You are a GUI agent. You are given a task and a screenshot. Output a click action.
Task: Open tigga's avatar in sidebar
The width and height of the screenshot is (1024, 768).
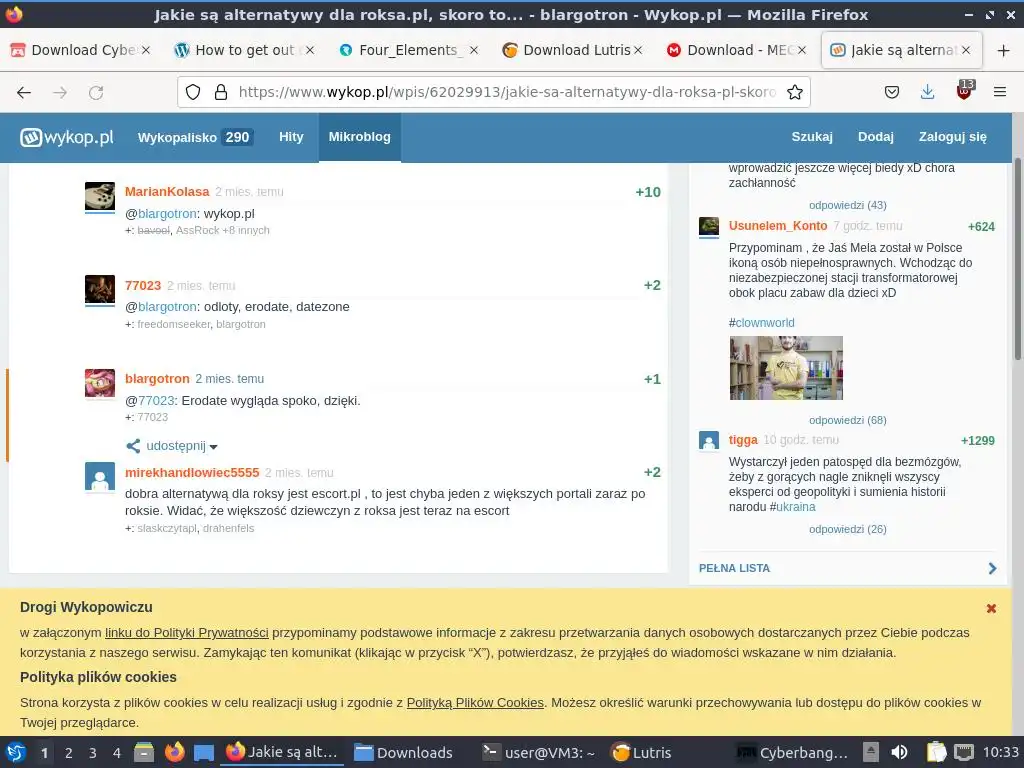[709, 441]
